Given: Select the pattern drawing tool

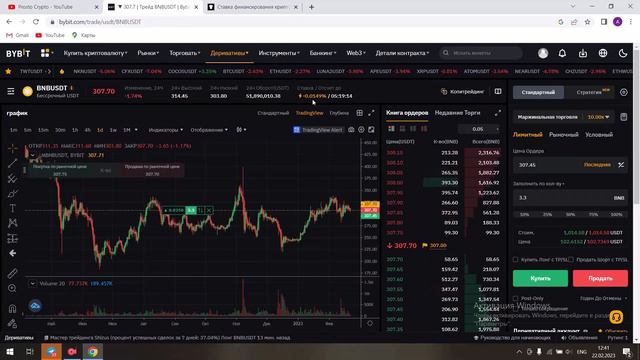Looking at the screenshot, I should point(13,223).
